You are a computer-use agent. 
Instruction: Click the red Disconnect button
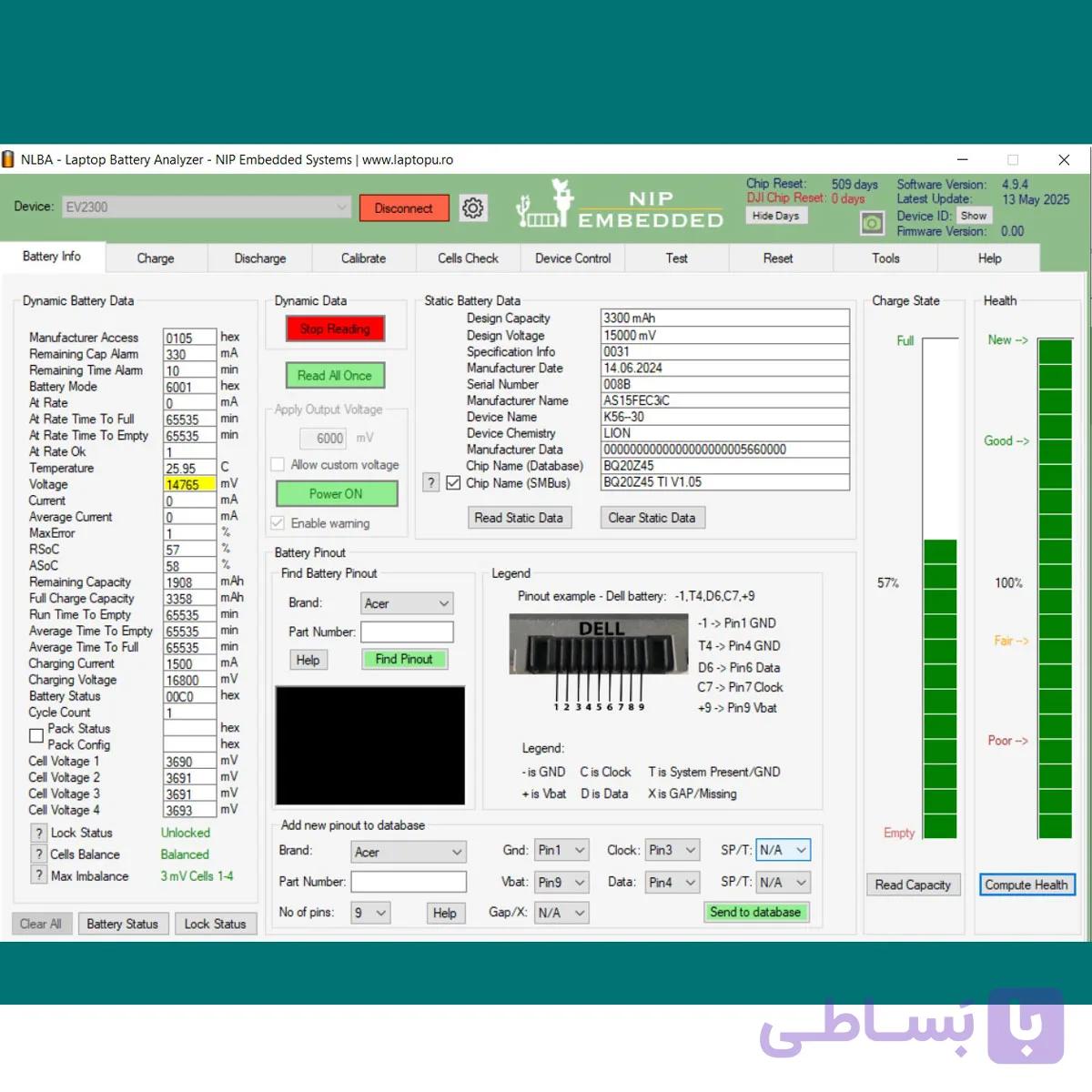point(404,208)
